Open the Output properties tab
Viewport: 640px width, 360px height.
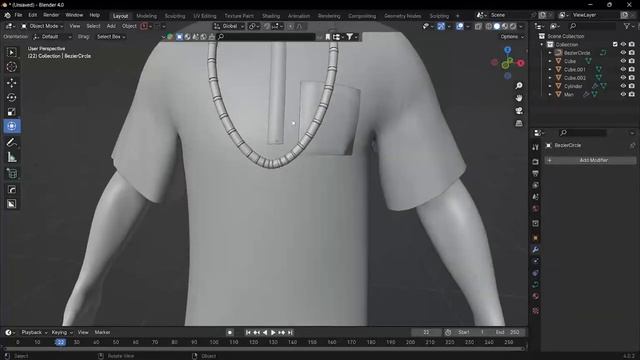click(536, 173)
